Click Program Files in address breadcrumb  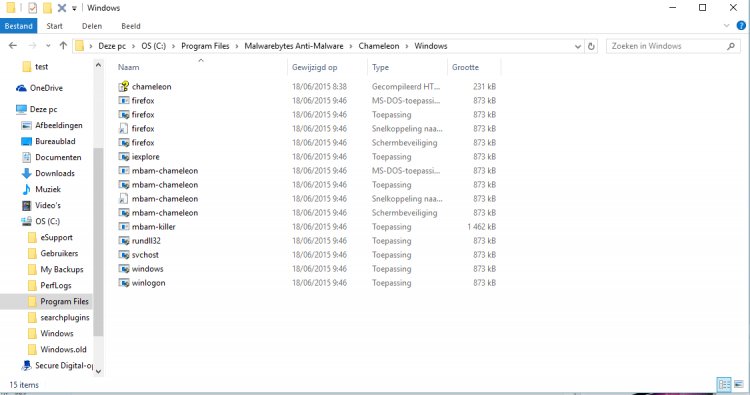tap(205, 46)
